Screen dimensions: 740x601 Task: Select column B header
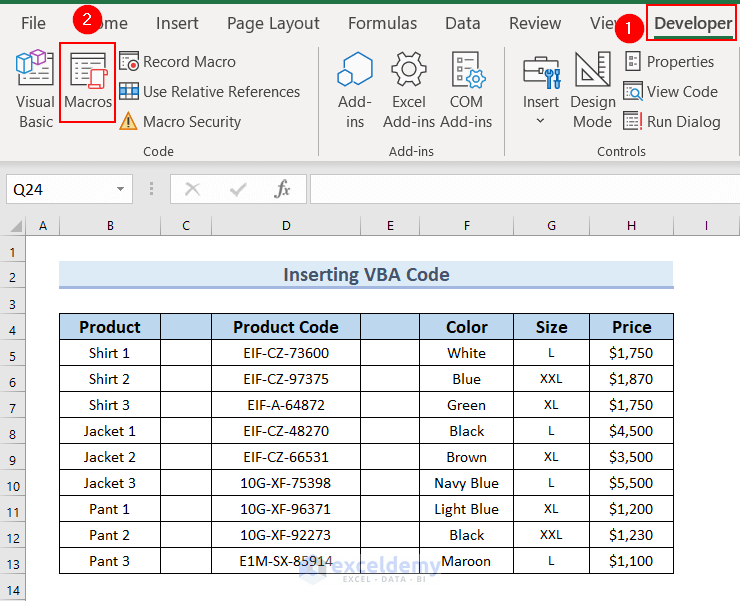110,226
